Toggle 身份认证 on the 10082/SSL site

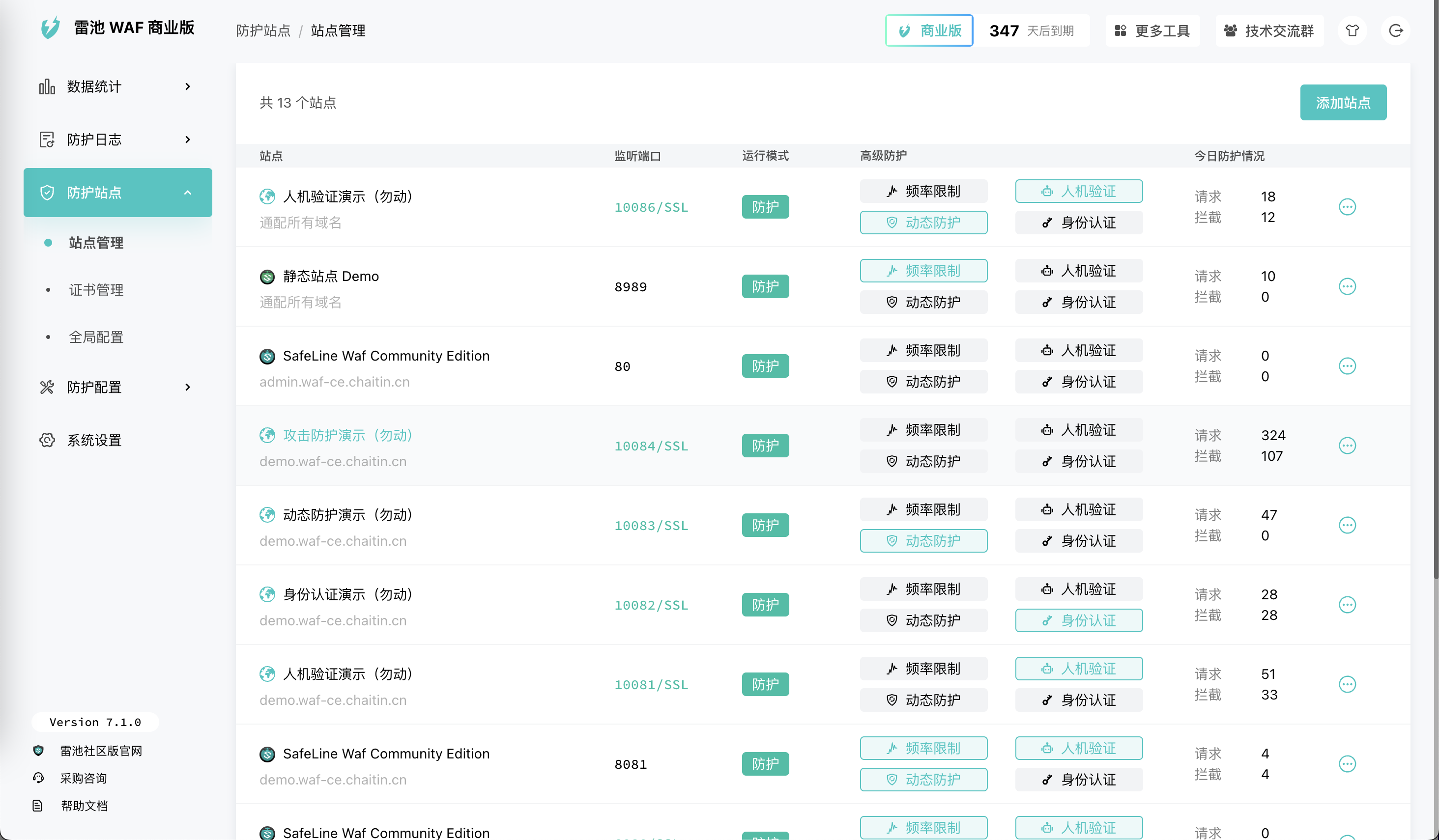1078,620
